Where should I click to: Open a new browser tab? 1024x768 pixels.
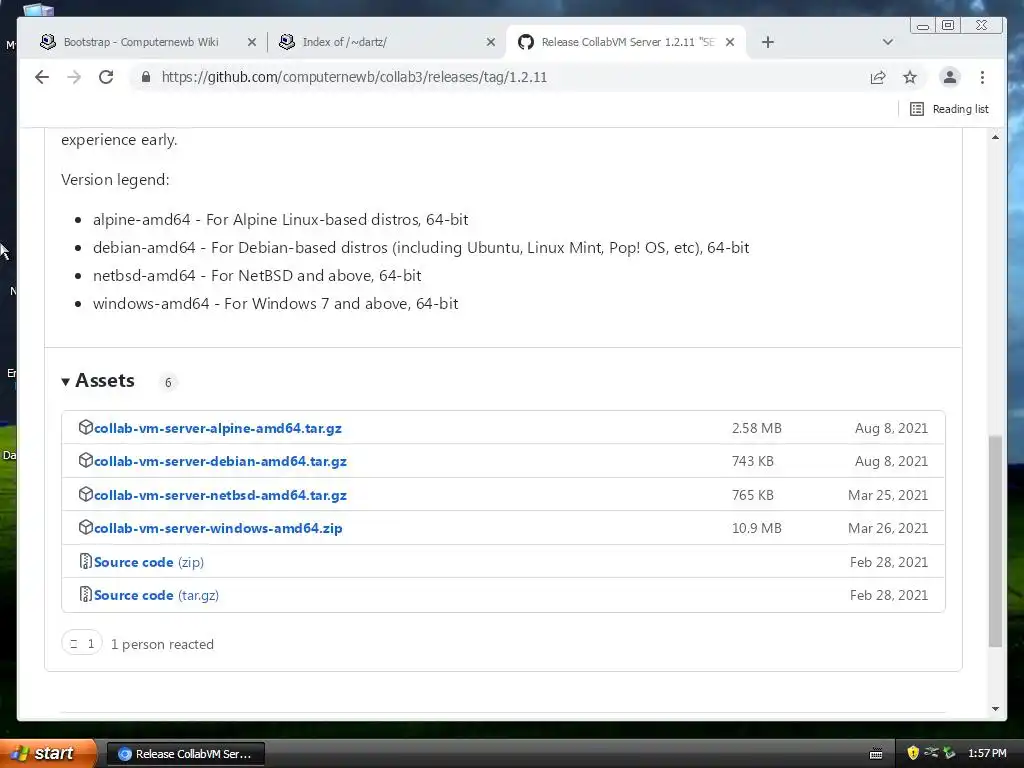[x=768, y=42]
